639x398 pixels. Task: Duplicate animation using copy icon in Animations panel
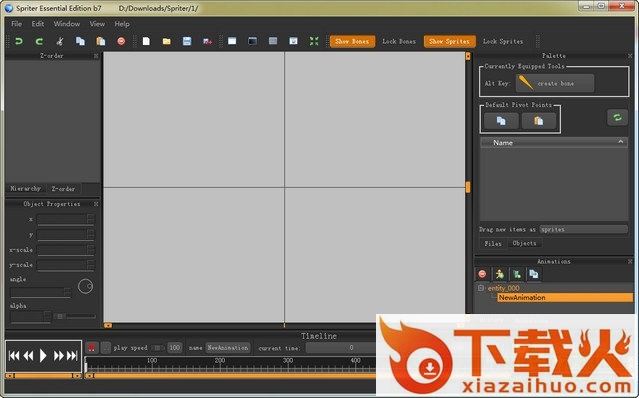533,274
